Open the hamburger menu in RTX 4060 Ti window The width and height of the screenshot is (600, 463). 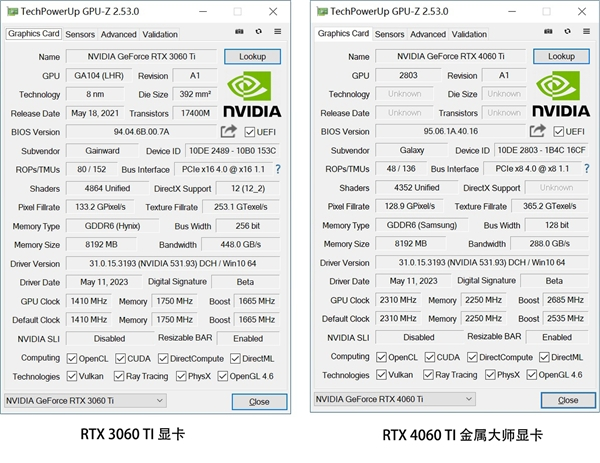(586, 33)
